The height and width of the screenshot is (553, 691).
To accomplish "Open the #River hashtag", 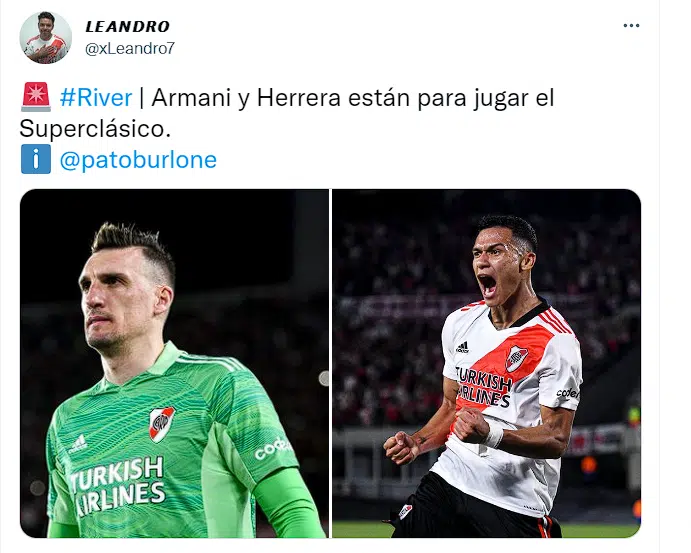I will 96,97.
